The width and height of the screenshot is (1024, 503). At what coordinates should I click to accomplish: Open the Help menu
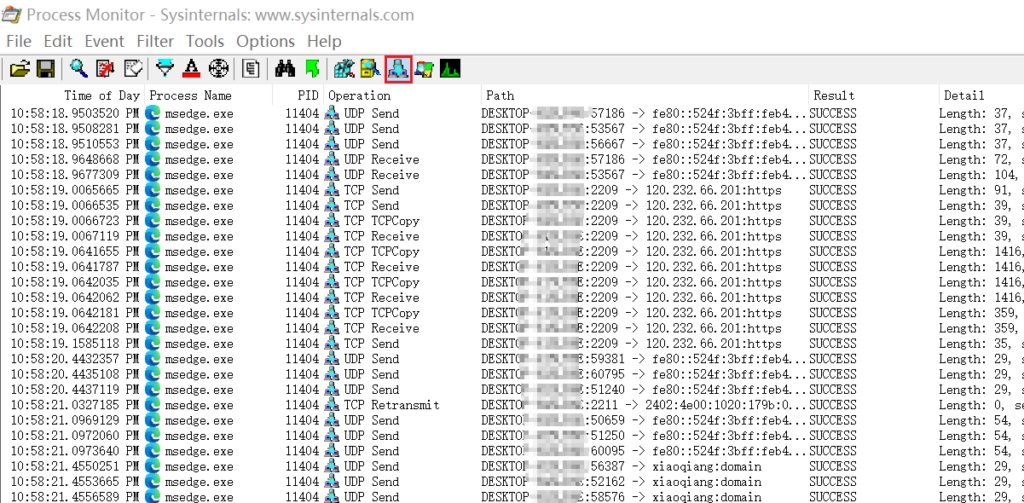[324, 41]
